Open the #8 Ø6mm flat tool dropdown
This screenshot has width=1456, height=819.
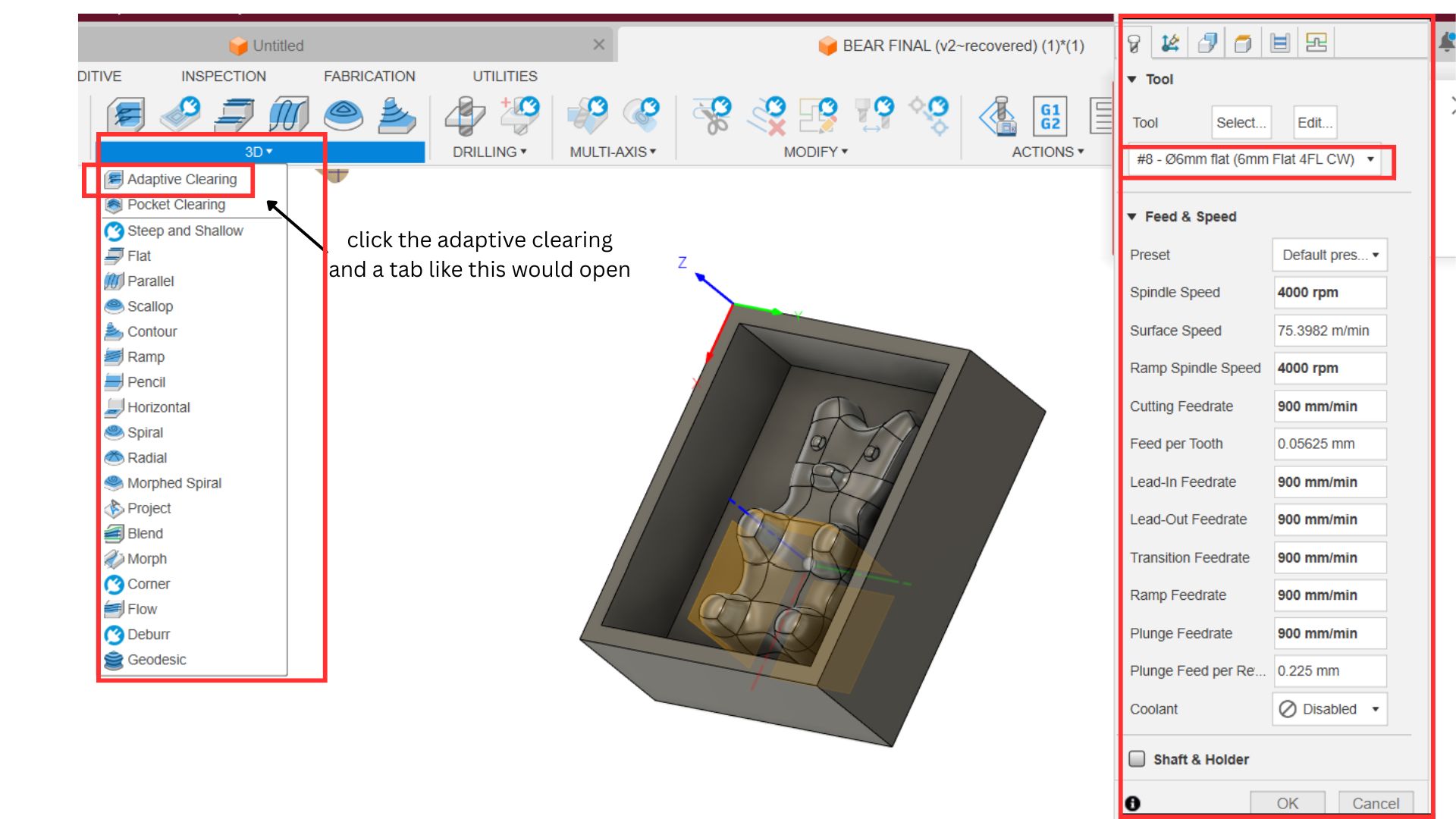(1255, 159)
